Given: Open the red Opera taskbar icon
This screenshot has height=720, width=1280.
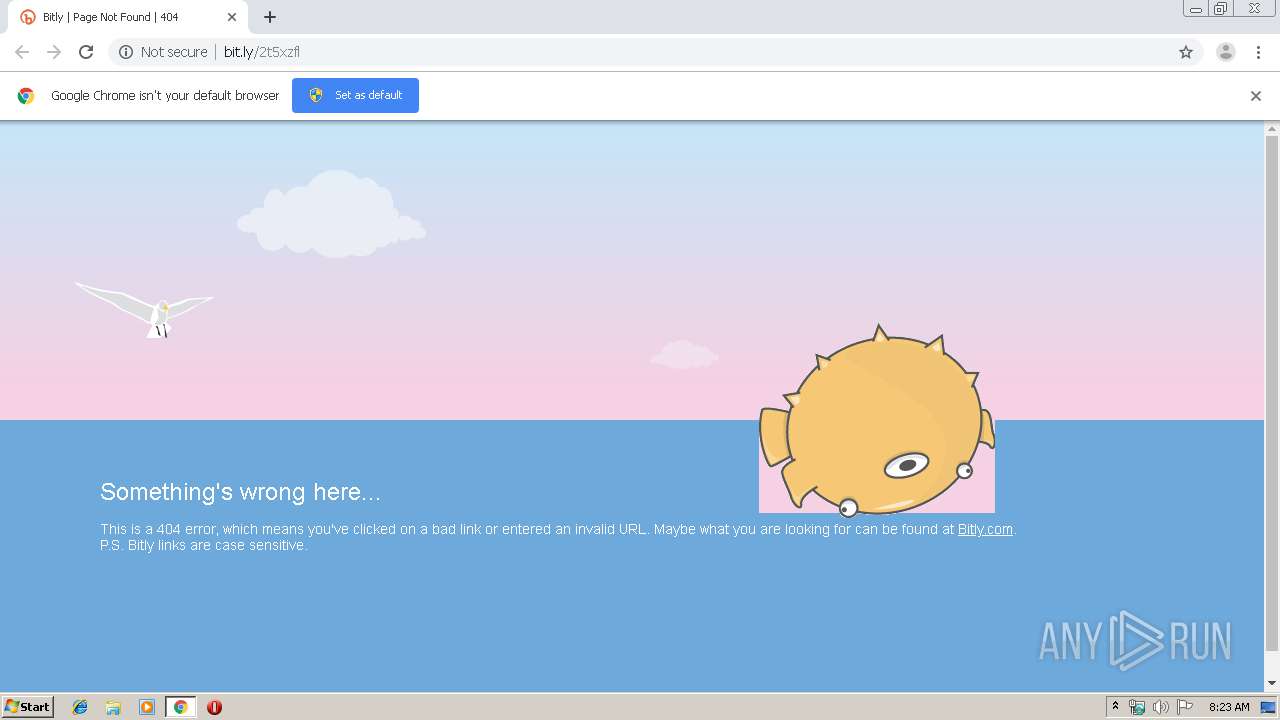Looking at the screenshot, I should (214, 707).
